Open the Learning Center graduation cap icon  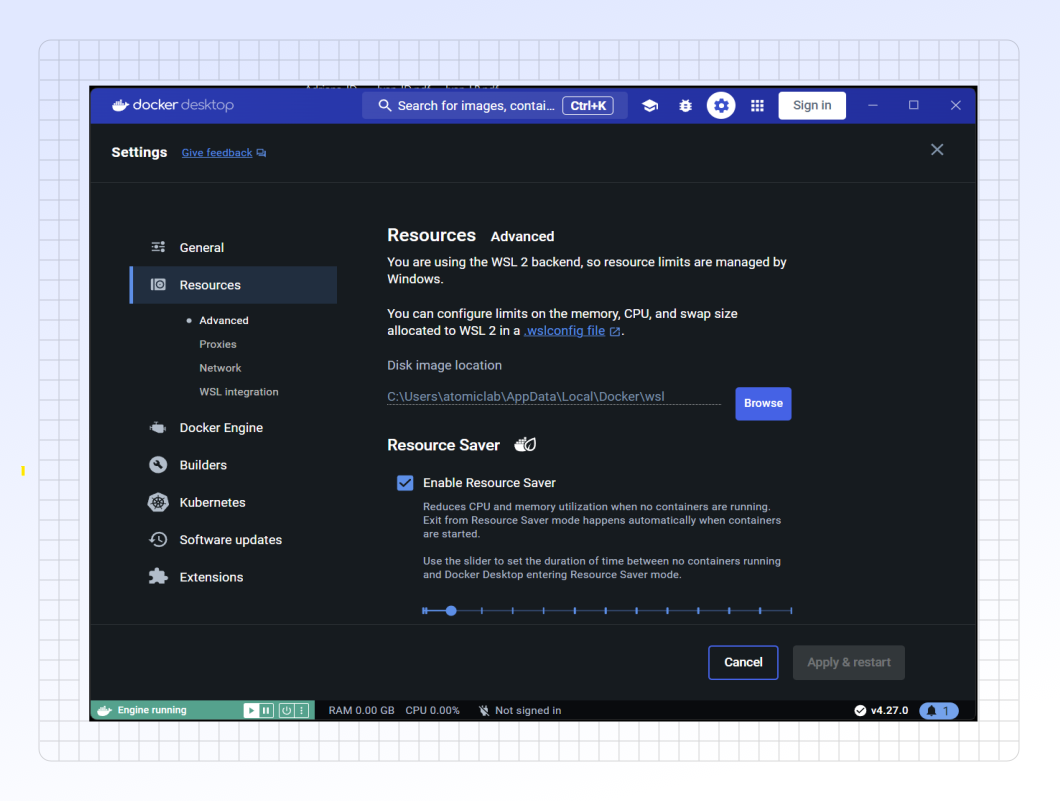click(x=650, y=106)
